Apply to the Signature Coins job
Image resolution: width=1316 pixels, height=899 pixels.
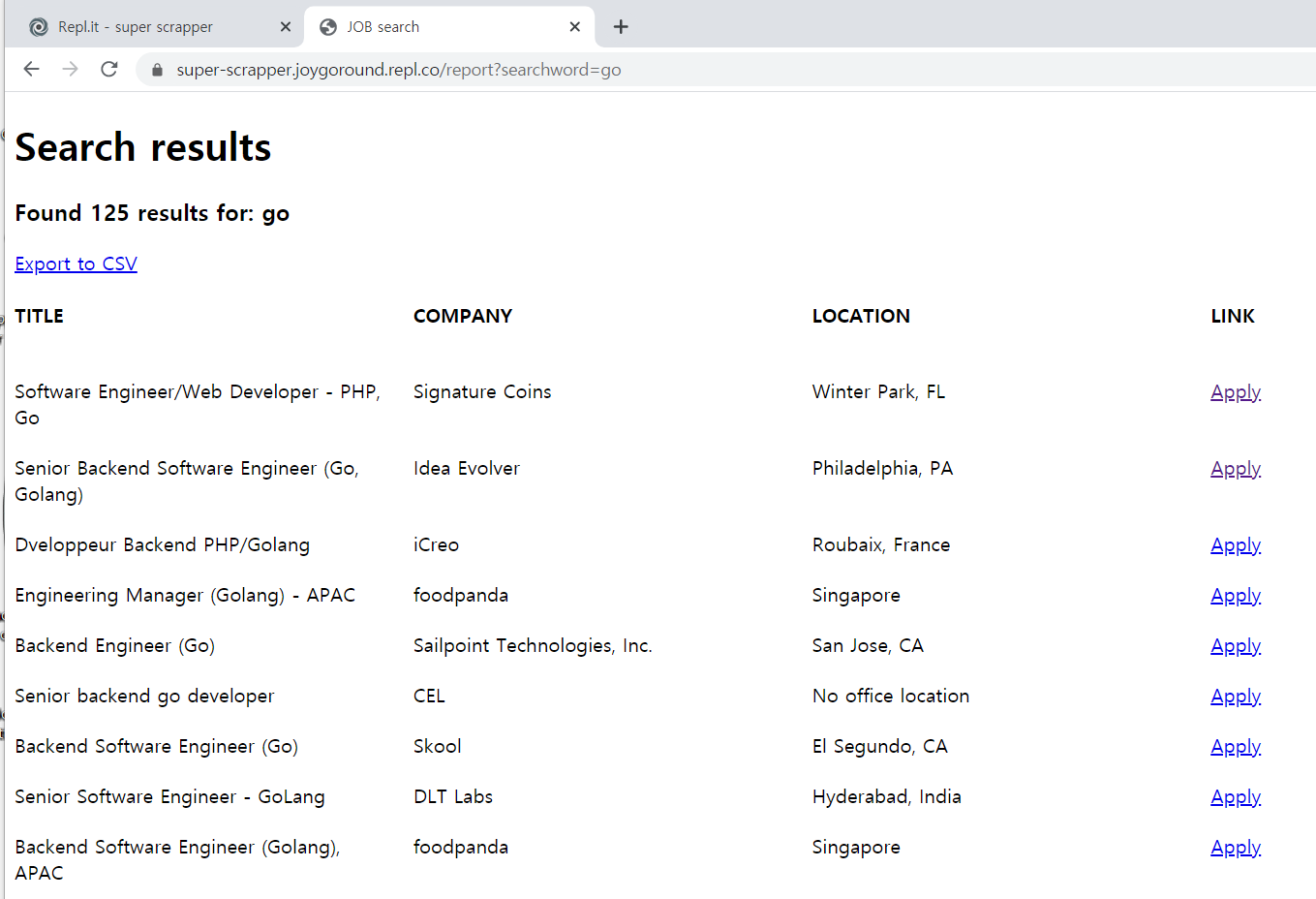click(1236, 391)
